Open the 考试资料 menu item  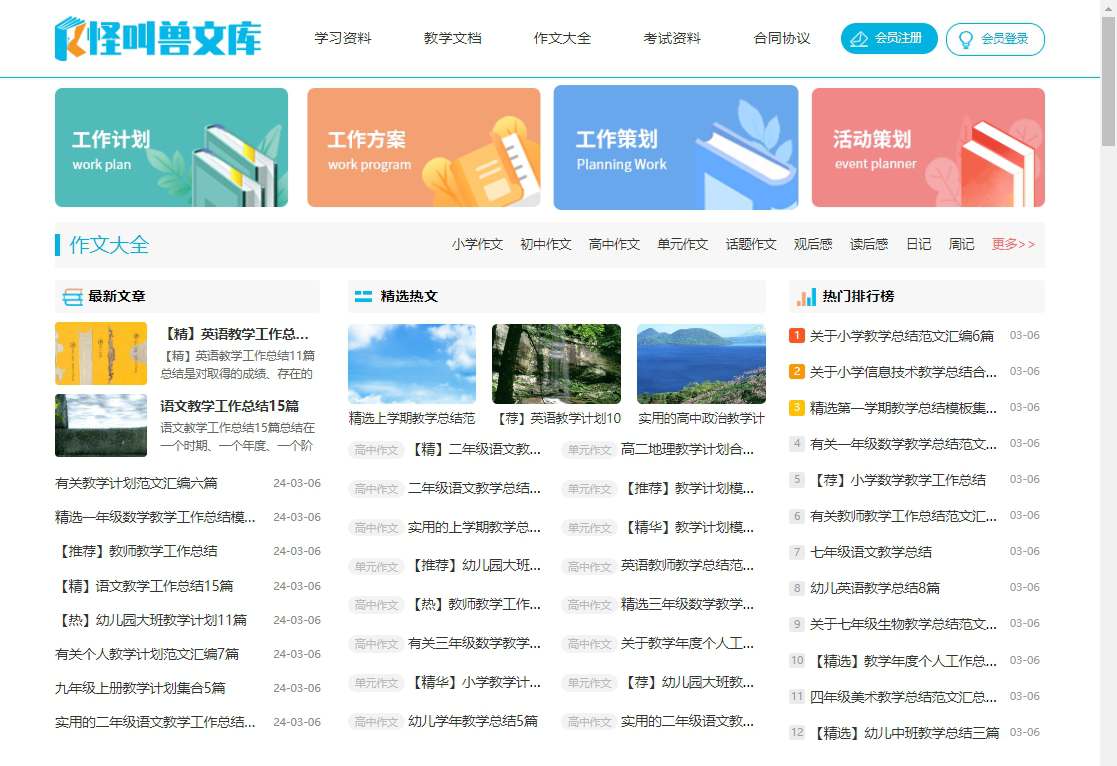[x=672, y=39]
